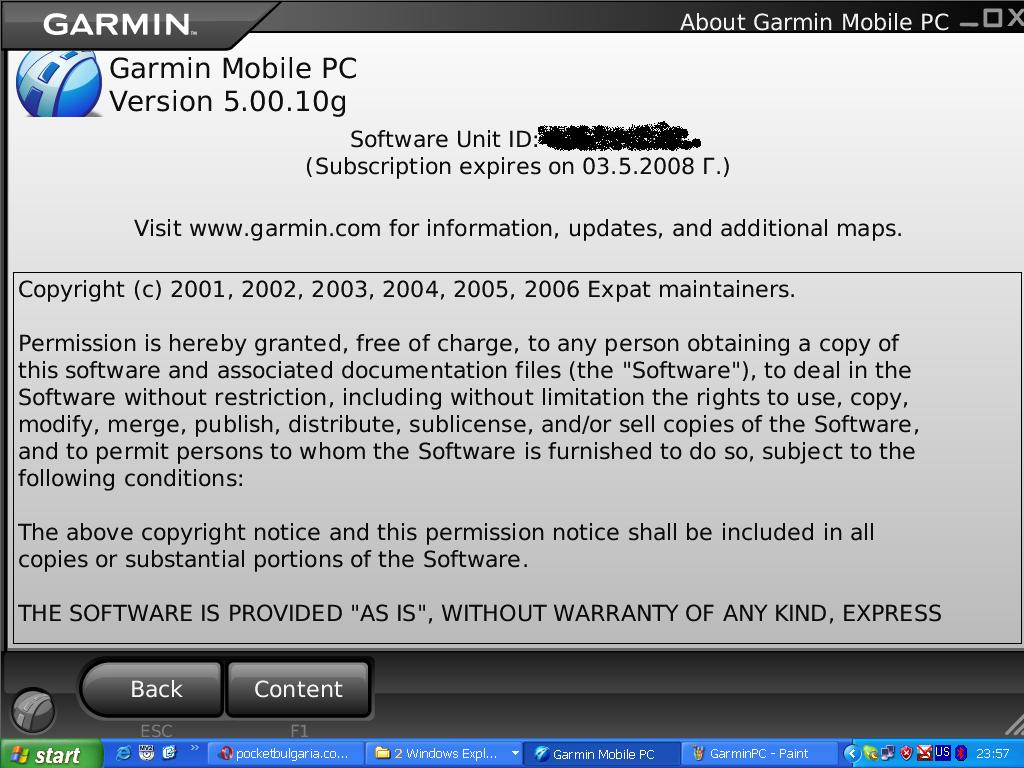This screenshot has width=1024, height=768.
Task: Minimize the Garmin Mobile PC window
Action: coord(970,23)
